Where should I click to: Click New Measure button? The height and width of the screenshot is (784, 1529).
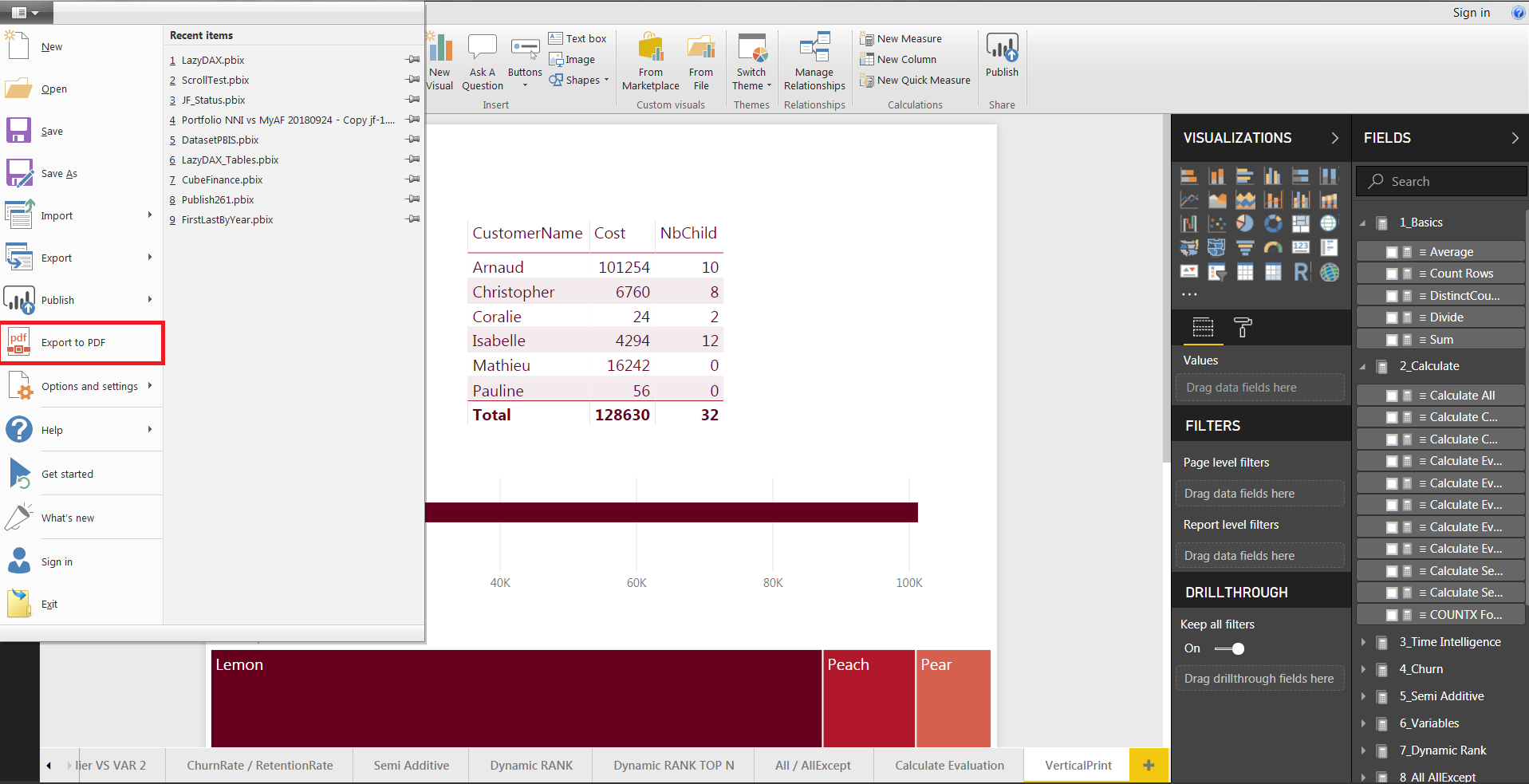(x=900, y=39)
